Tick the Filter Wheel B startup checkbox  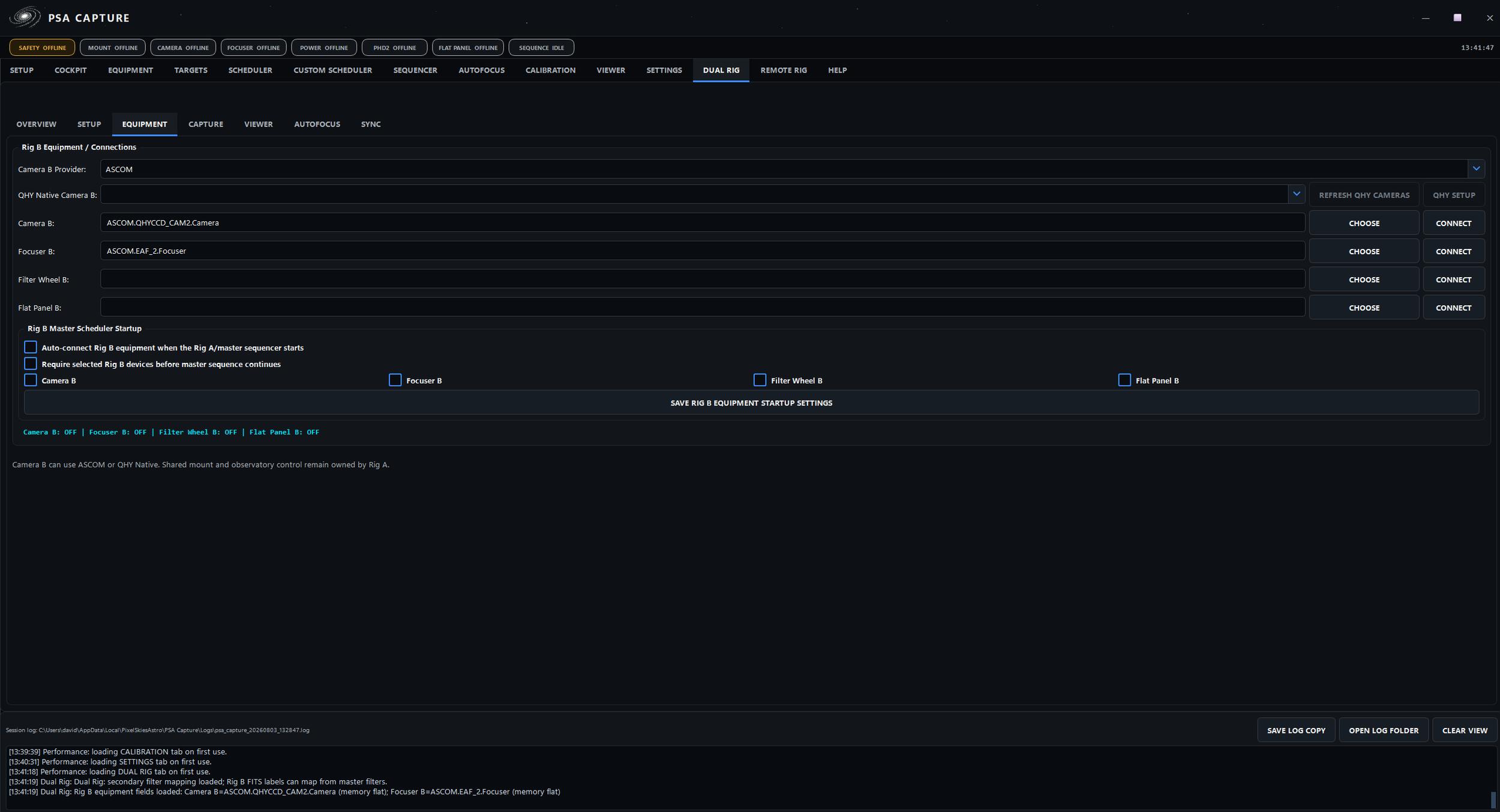760,380
